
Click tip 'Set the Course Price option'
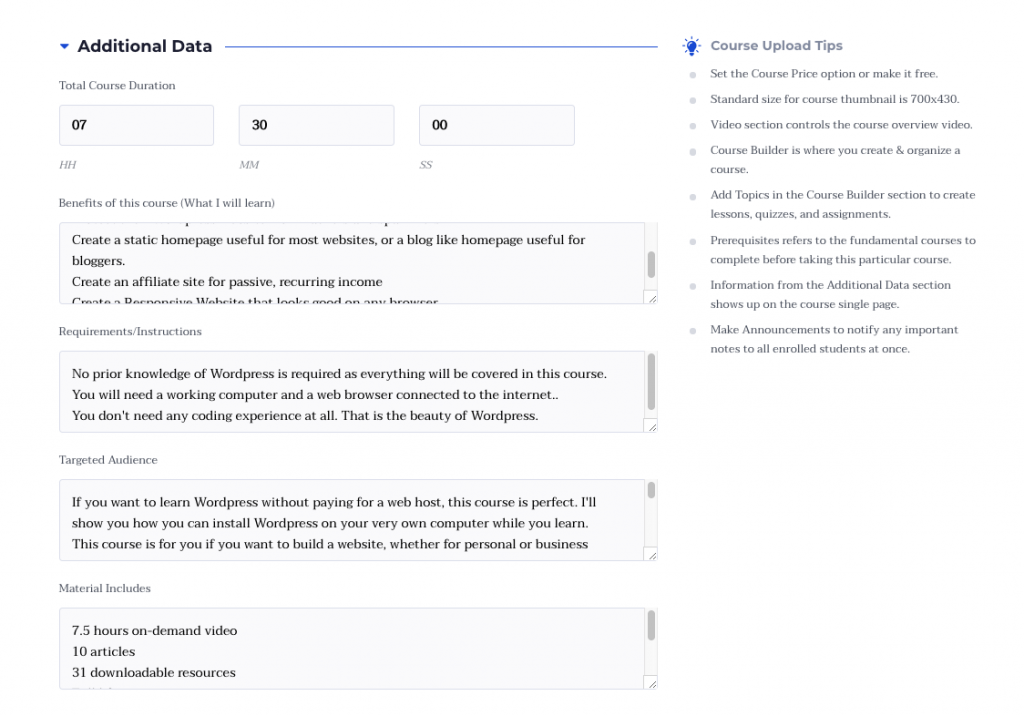tap(824, 74)
